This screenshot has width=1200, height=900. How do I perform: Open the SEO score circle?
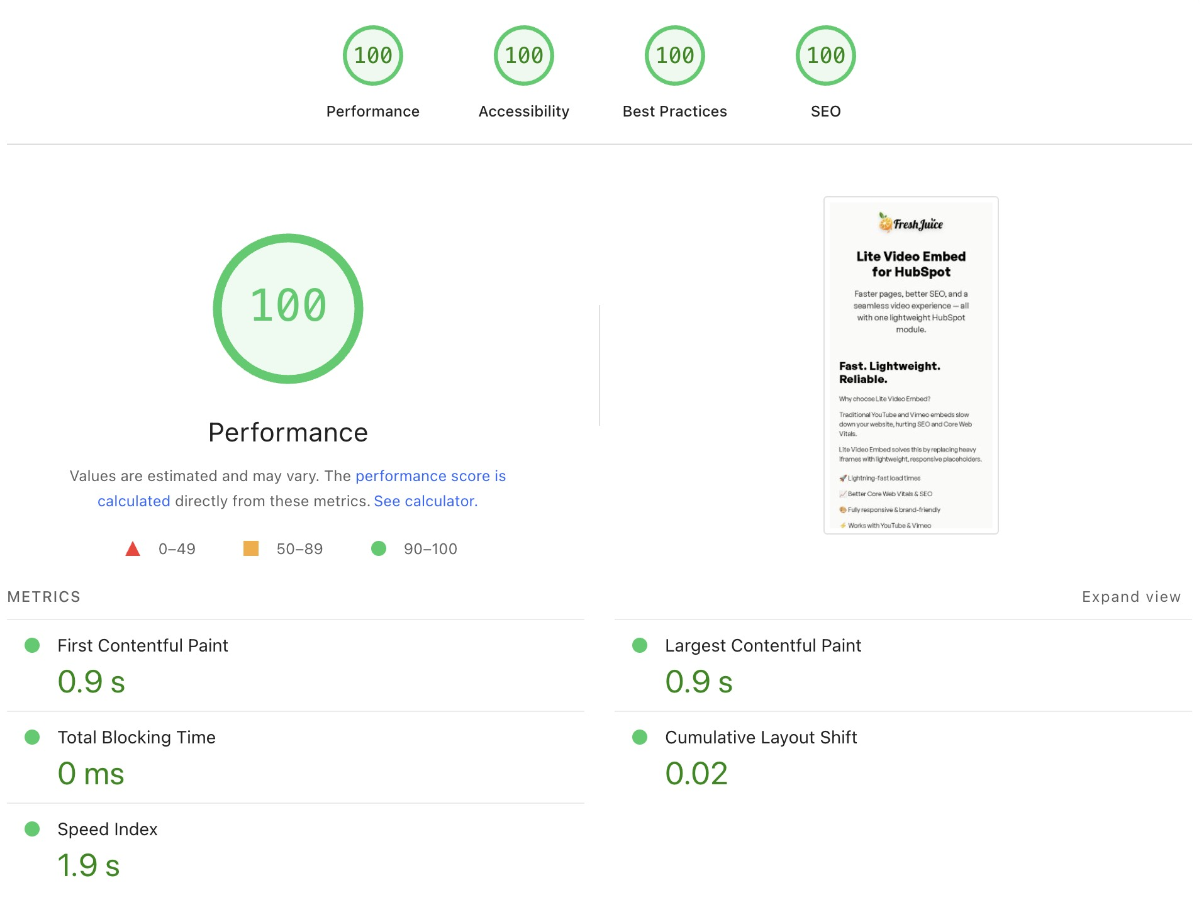[825, 55]
